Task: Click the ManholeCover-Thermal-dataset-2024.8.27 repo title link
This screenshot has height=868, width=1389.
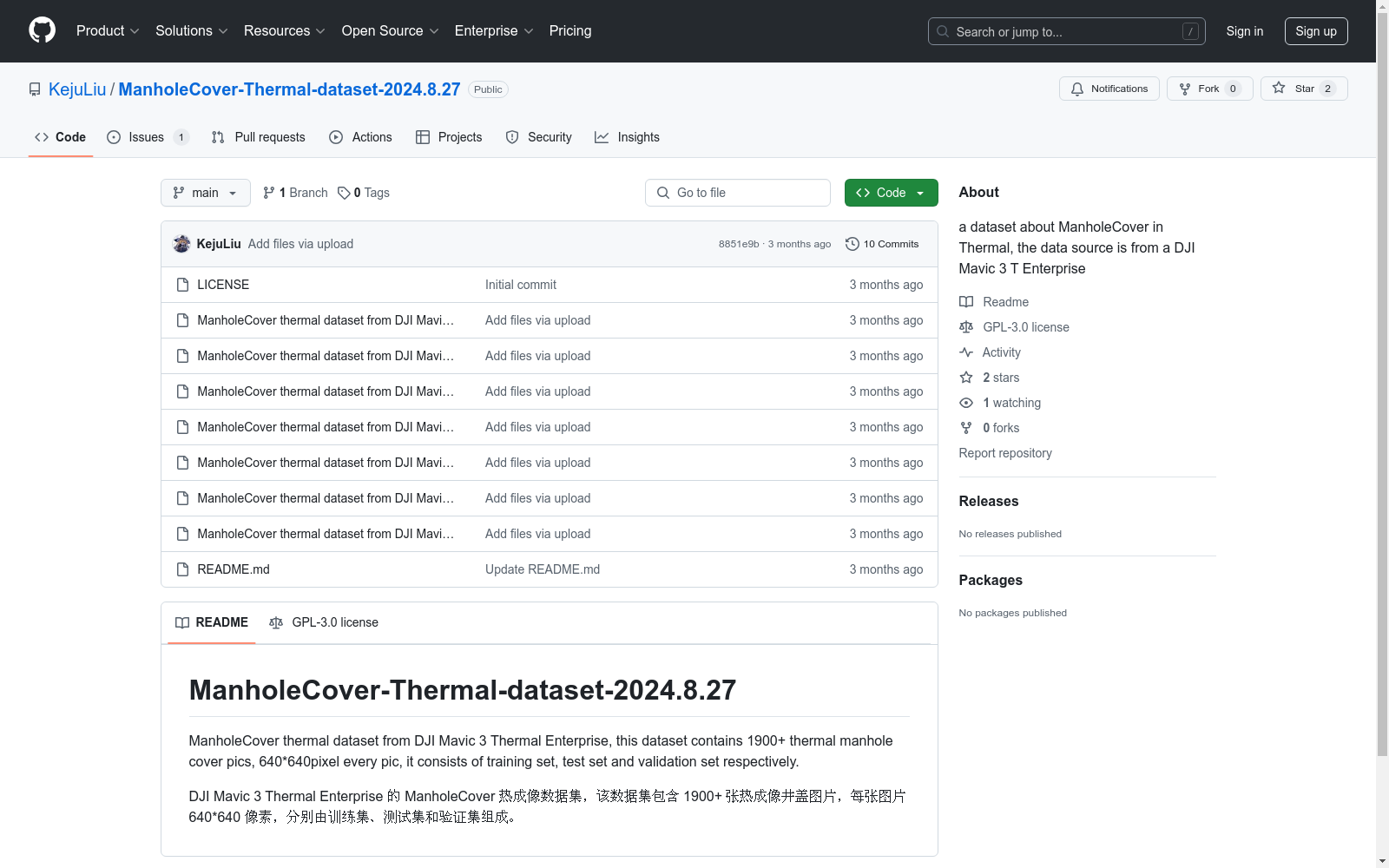Action: click(x=289, y=89)
